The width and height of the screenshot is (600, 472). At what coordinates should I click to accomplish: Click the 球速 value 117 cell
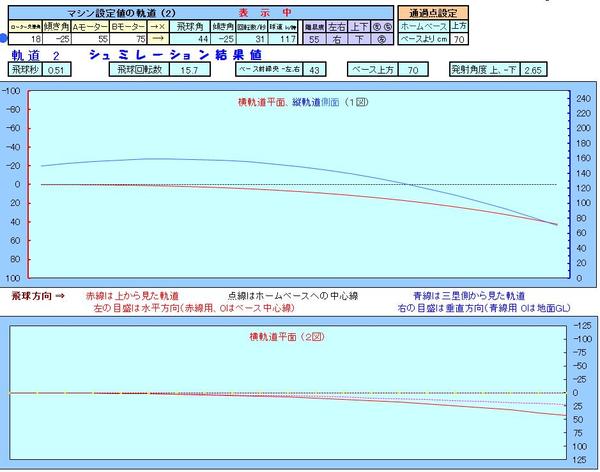288,39
